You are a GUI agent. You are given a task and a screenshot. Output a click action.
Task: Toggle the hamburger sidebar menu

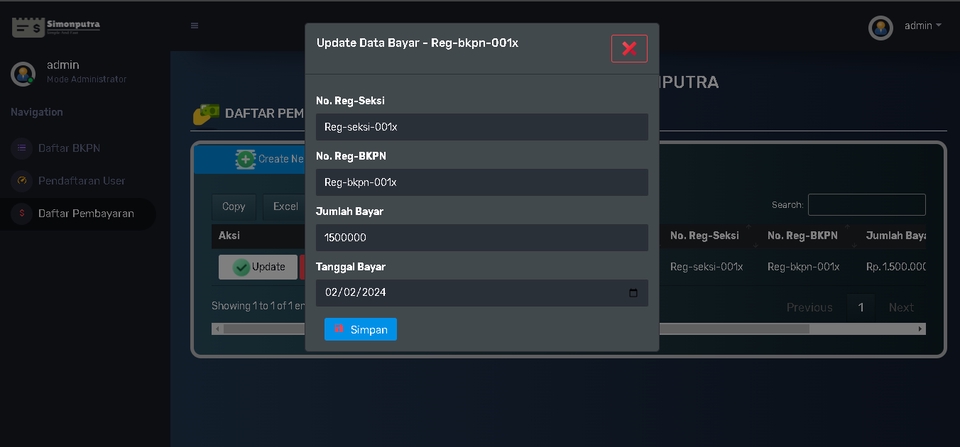tap(194, 26)
